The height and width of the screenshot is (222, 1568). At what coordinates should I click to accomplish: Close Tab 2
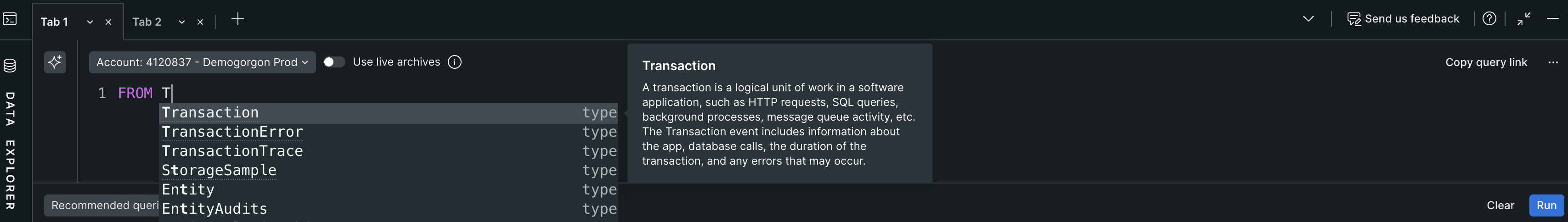(200, 22)
